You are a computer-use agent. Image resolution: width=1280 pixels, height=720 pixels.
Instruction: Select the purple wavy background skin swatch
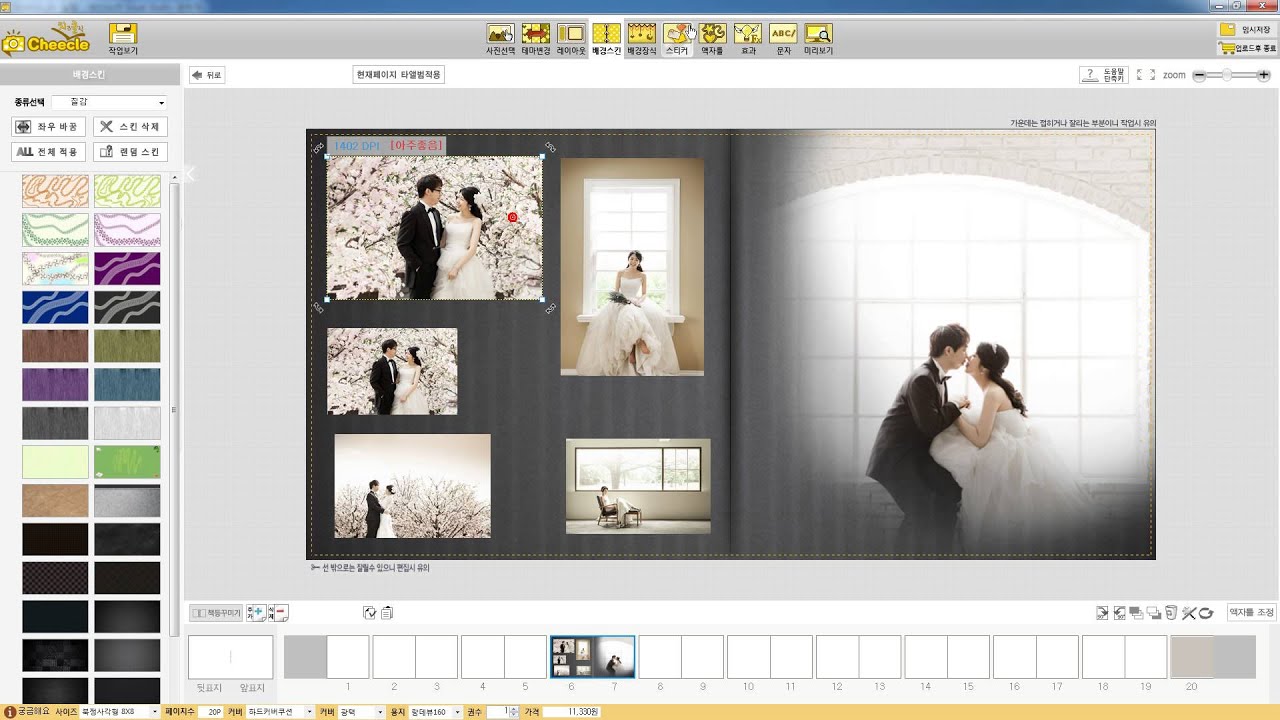[127, 268]
